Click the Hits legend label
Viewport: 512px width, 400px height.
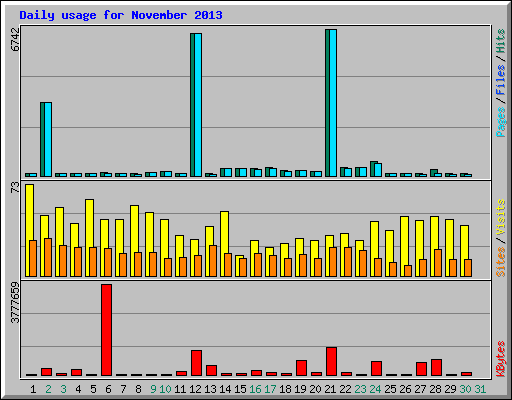(x=500, y=41)
